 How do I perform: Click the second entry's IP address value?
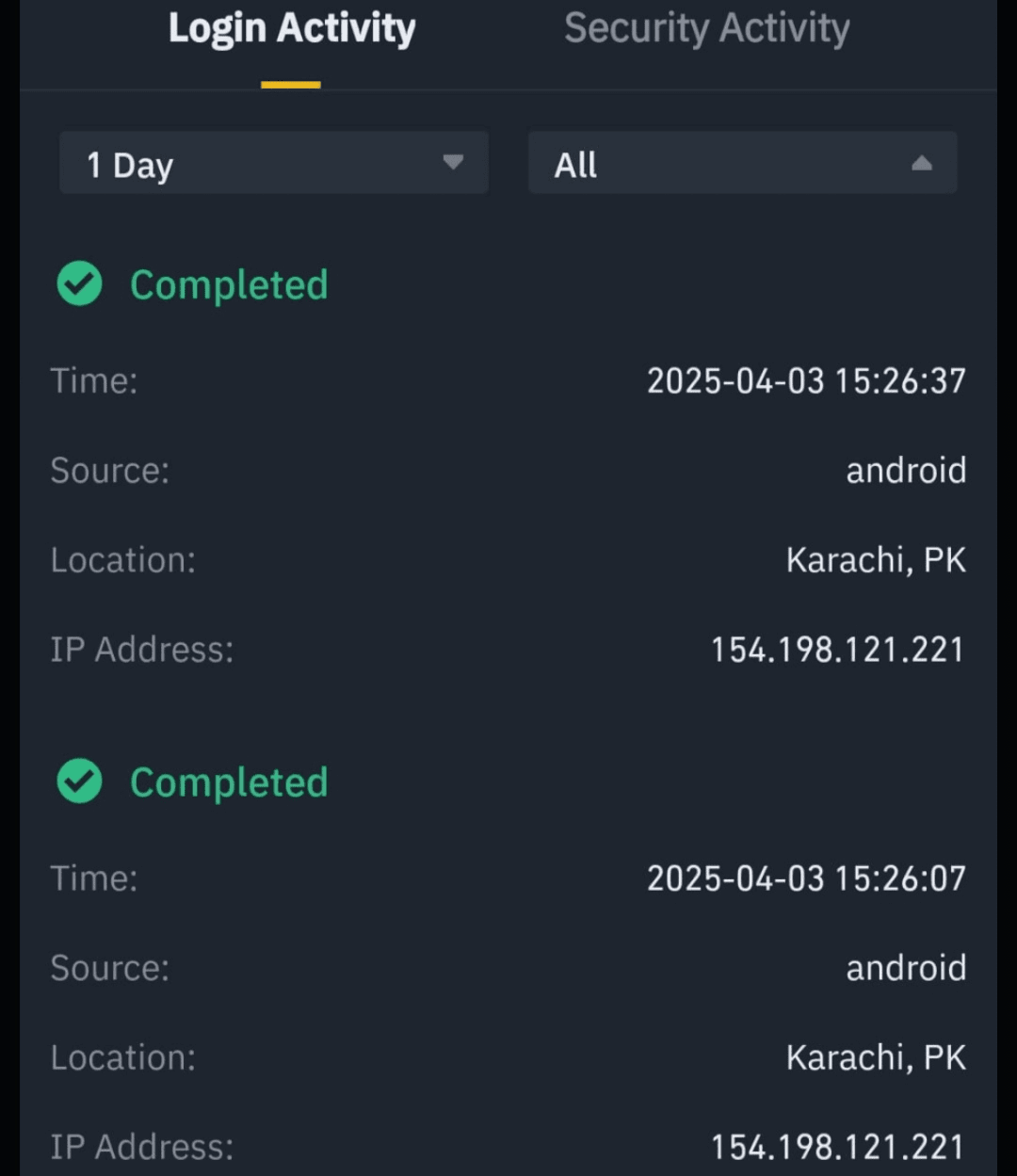coord(837,1147)
